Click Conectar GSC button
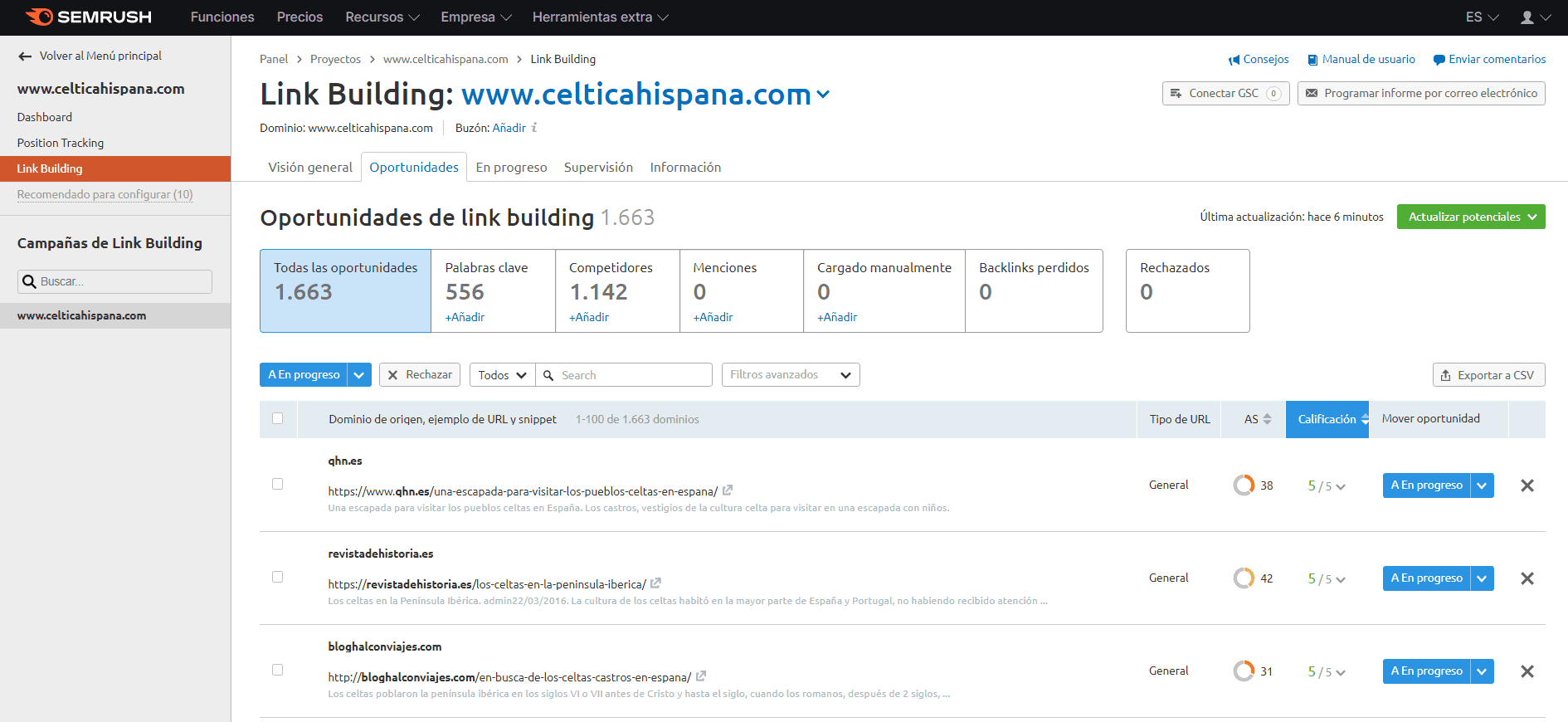Image resolution: width=1568 pixels, height=722 pixels. coord(1226,94)
